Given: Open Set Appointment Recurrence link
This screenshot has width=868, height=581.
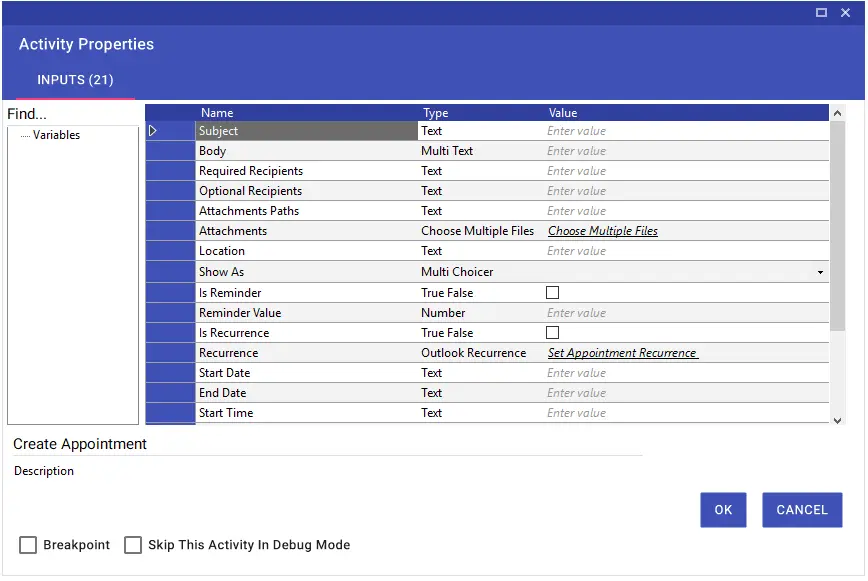Looking at the screenshot, I should 623,354.
